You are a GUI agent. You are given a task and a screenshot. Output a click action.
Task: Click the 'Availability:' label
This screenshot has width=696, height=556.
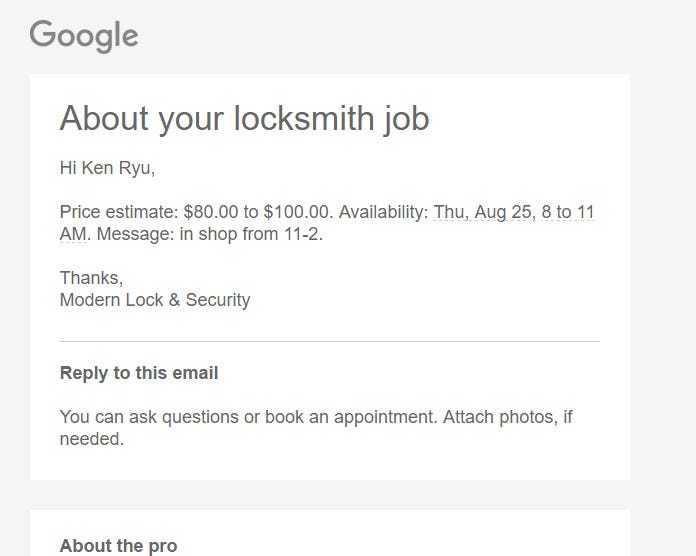[x=384, y=212]
